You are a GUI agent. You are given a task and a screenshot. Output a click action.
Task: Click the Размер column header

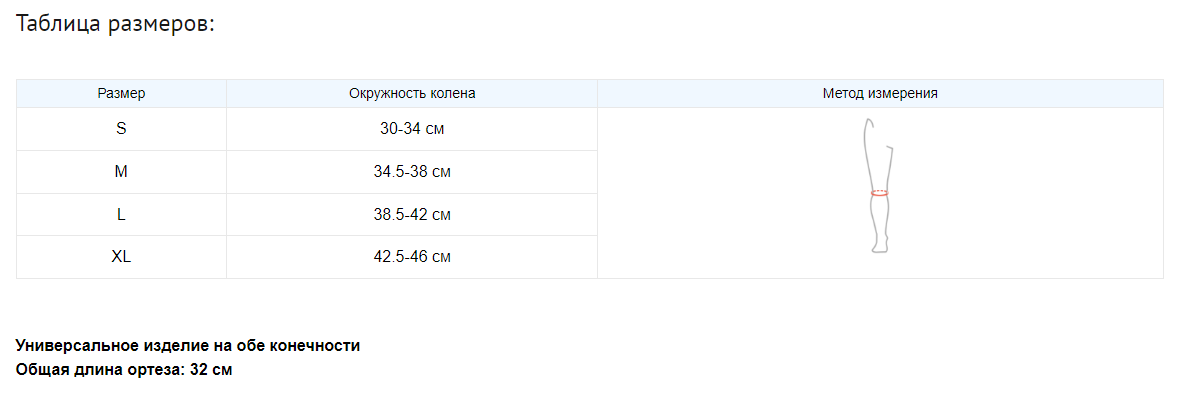(x=121, y=94)
